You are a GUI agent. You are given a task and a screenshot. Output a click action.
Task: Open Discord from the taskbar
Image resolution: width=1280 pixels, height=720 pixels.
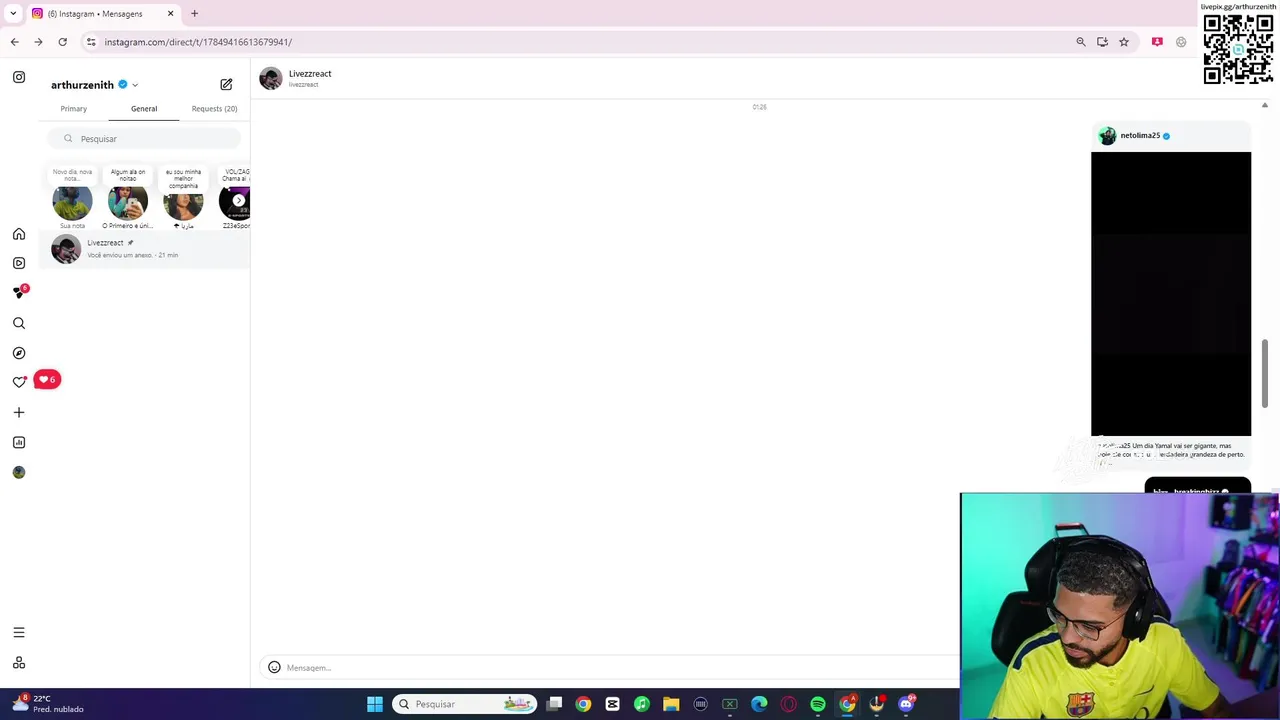coord(906,704)
